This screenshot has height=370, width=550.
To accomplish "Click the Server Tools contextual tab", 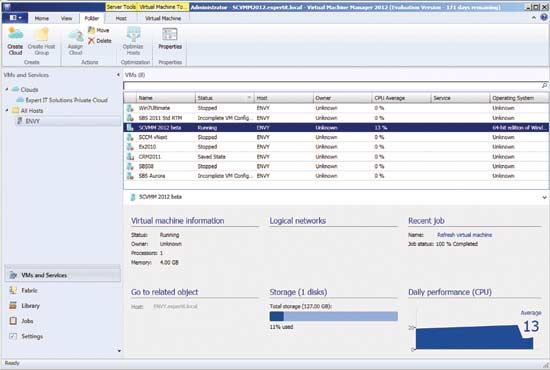I will pos(121,7).
